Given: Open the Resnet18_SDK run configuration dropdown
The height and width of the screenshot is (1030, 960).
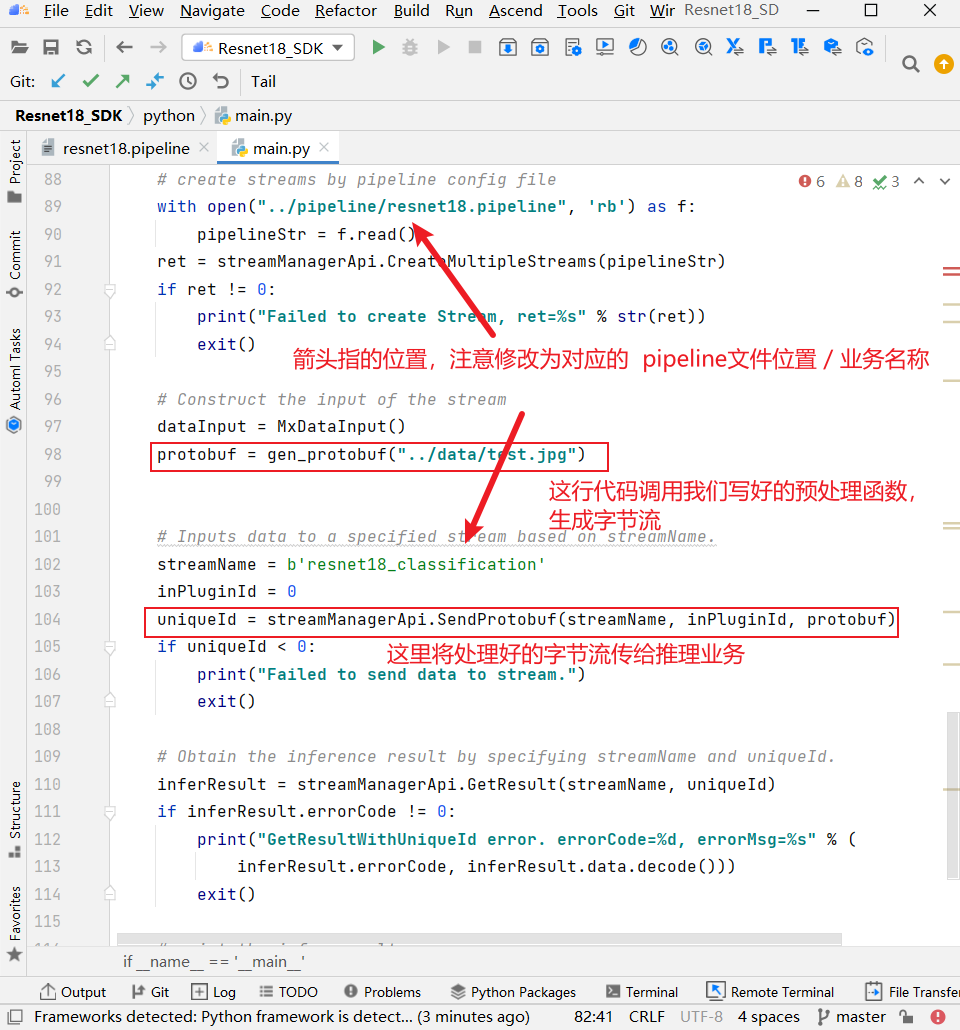Looking at the screenshot, I should tap(268, 48).
